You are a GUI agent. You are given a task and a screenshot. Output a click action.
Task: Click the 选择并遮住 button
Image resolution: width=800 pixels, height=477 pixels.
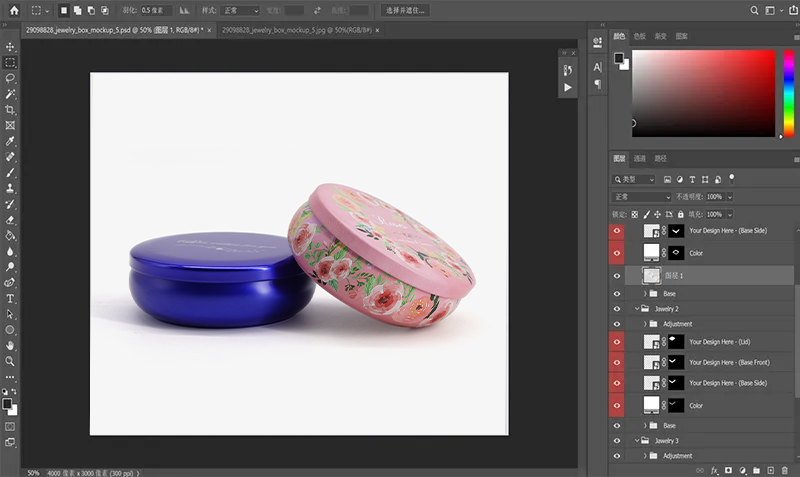click(406, 10)
